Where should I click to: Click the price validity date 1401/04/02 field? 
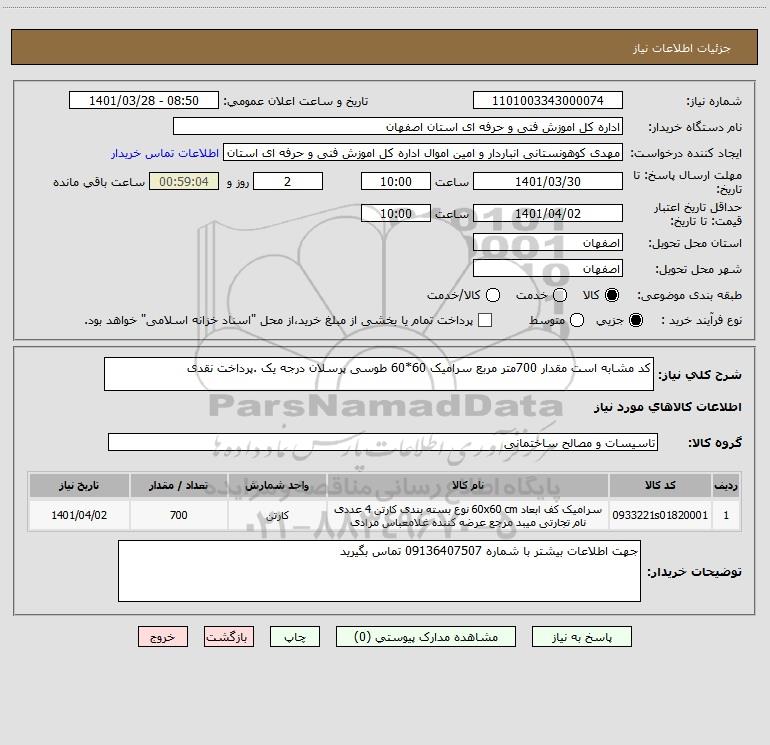548,213
